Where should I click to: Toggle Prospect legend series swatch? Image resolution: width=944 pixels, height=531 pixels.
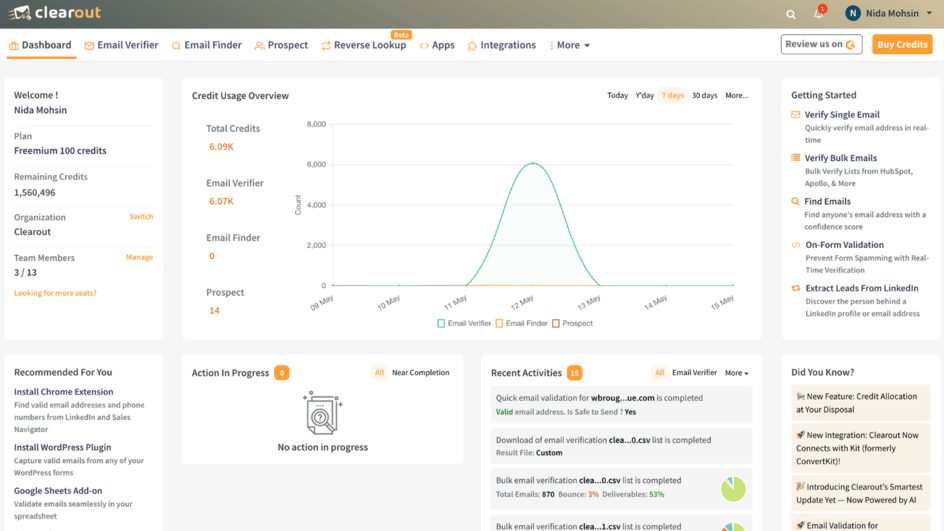pyautogui.click(x=556, y=324)
